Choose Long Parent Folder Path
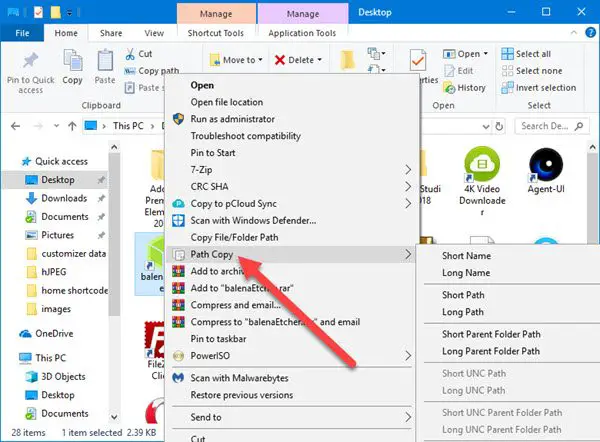Image resolution: width=600 pixels, height=442 pixels. (x=491, y=351)
